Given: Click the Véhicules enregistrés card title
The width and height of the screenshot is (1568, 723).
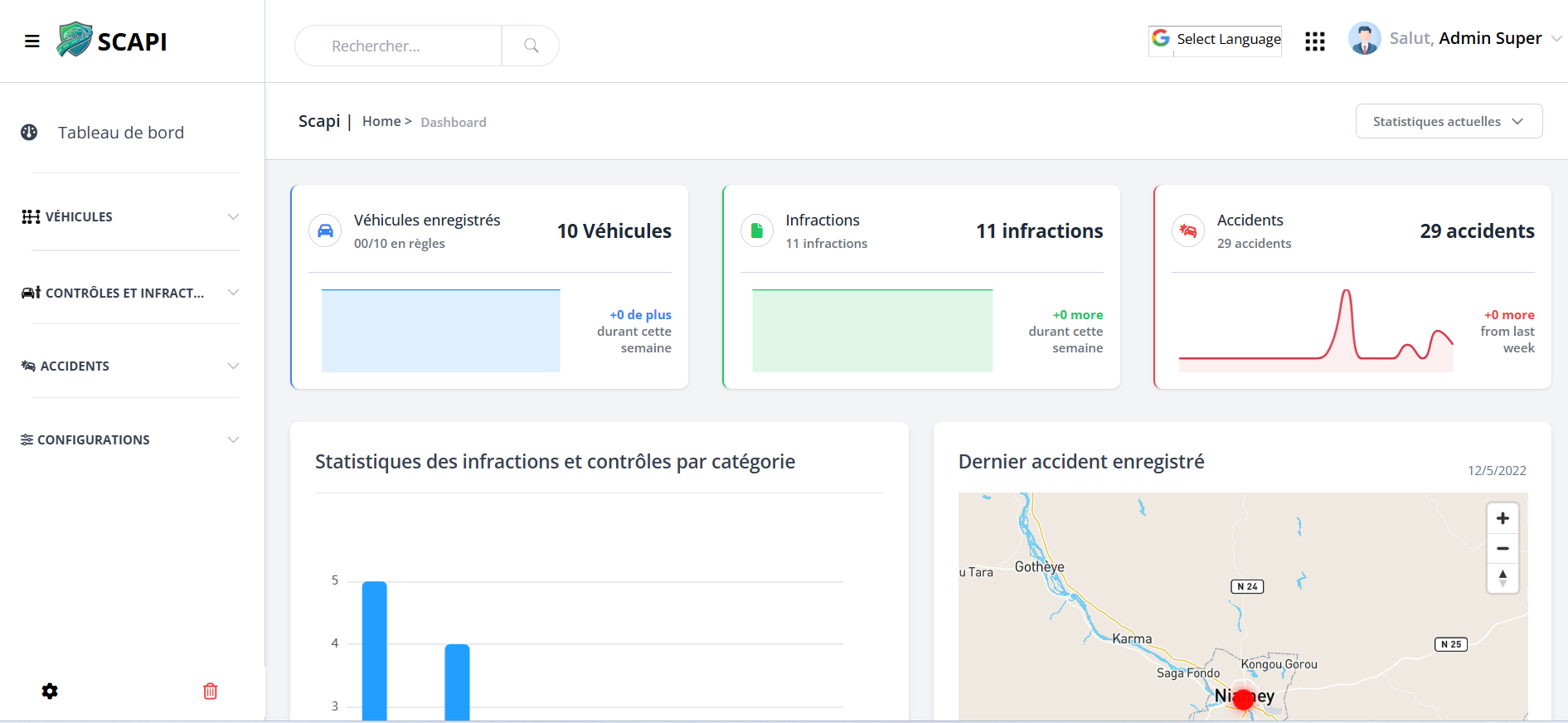Looking at the screenshot, I should (427, 220).
